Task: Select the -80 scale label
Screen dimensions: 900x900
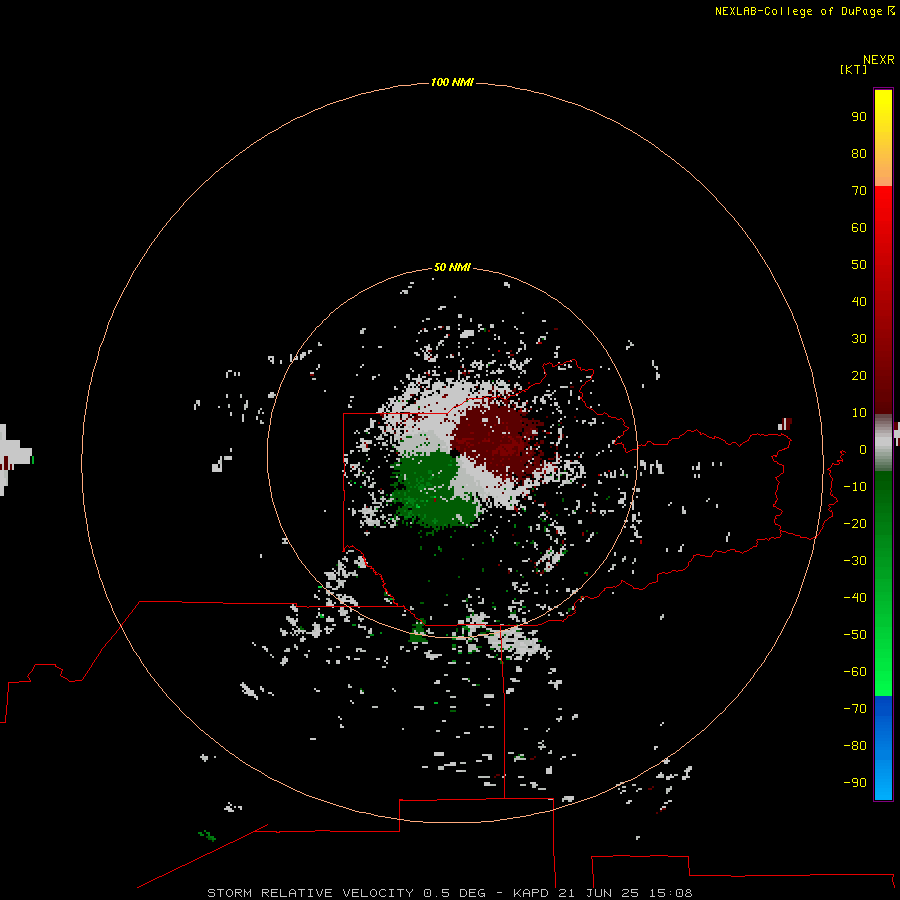Action: [x=855, y=746]
